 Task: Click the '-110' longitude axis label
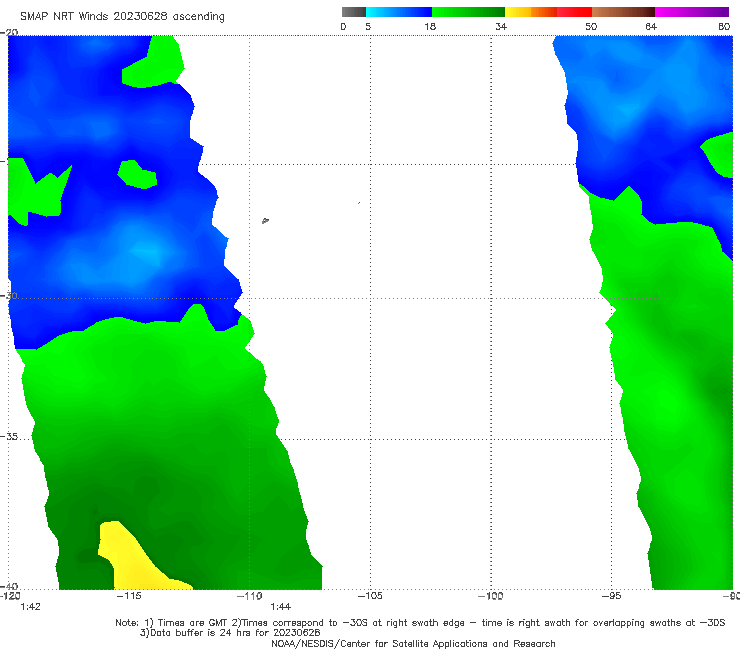pyautogui.click(x=250, y=596)
